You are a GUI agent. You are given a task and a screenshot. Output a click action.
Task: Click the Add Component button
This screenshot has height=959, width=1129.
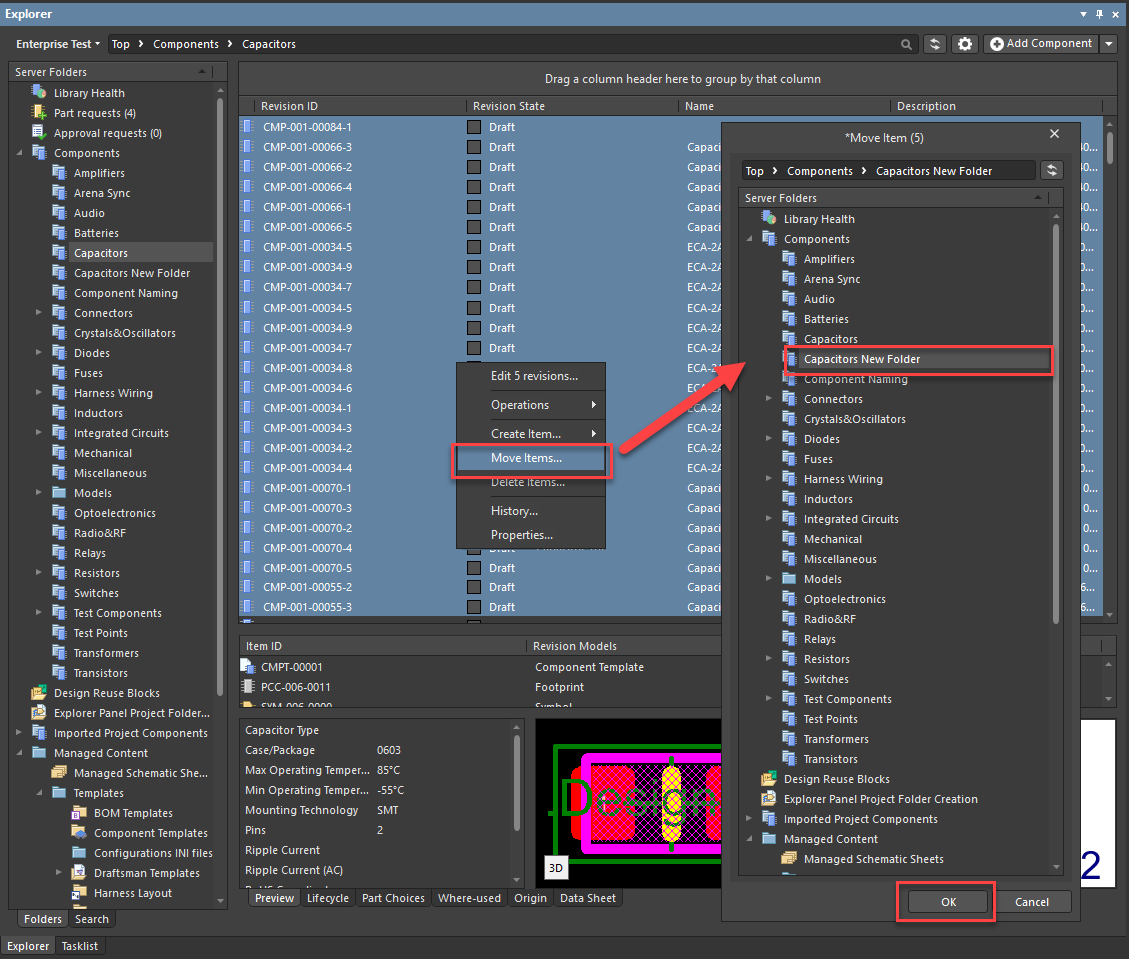[x=1041, y=44]
